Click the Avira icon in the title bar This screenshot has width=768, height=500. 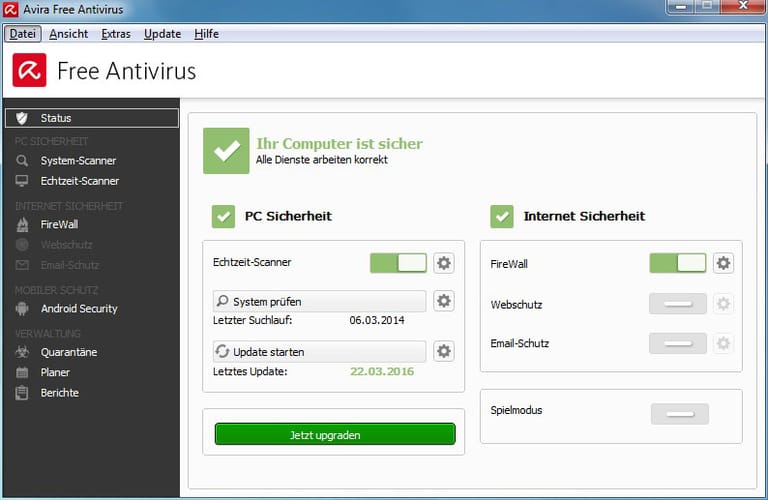point(11,9)
